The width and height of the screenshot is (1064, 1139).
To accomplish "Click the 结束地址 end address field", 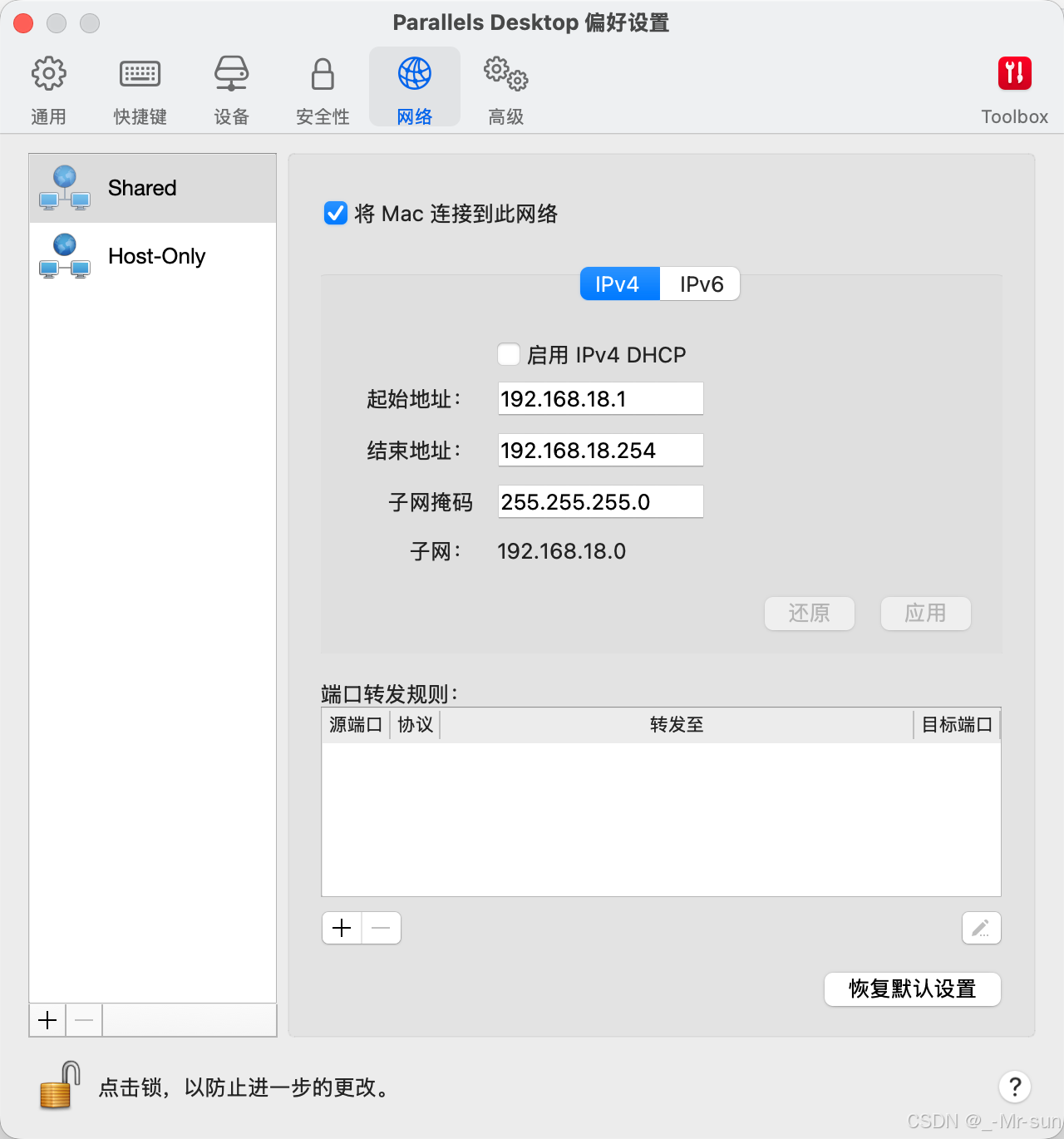I will click(600, 450).
